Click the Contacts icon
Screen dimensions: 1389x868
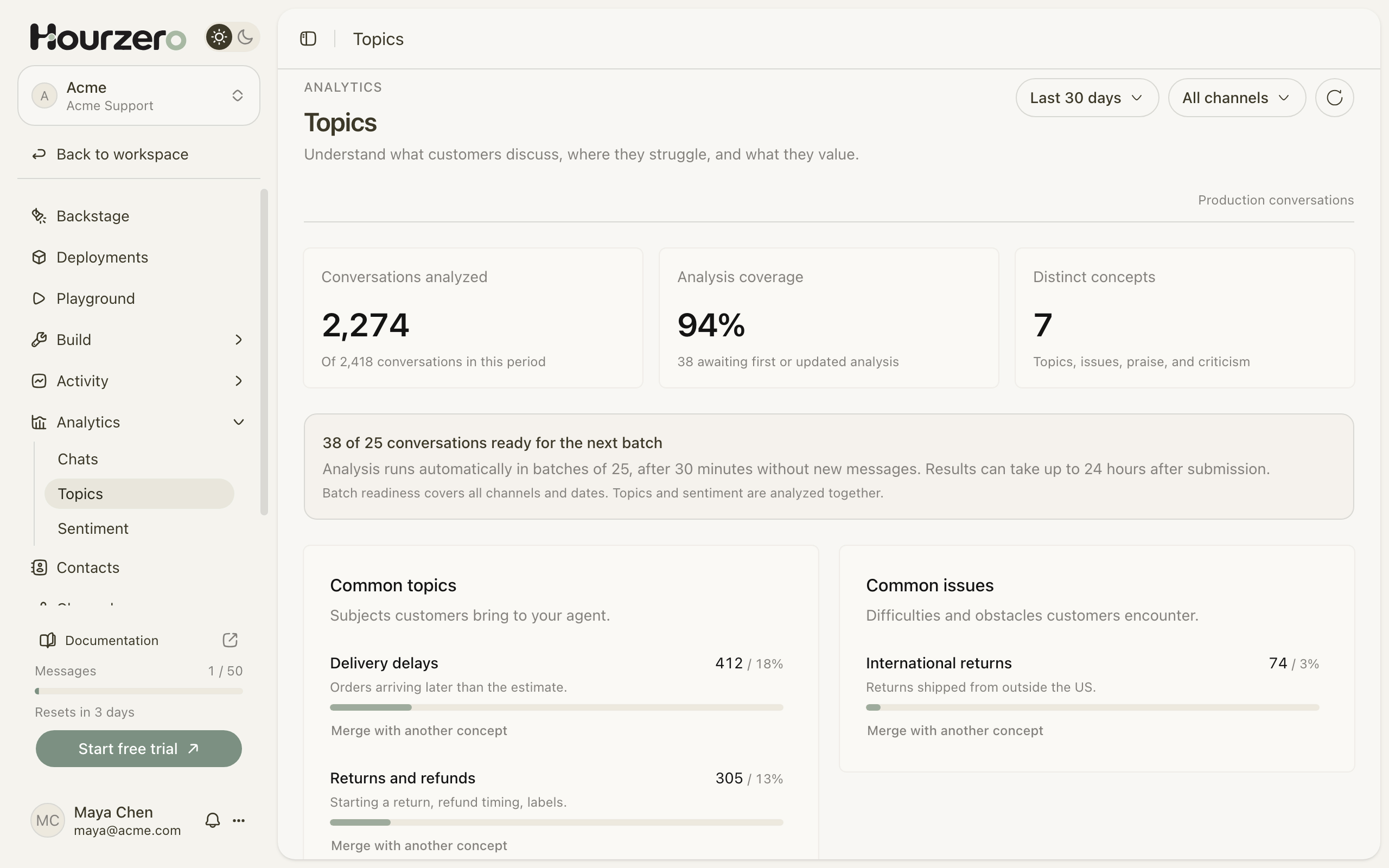(39, 567)
